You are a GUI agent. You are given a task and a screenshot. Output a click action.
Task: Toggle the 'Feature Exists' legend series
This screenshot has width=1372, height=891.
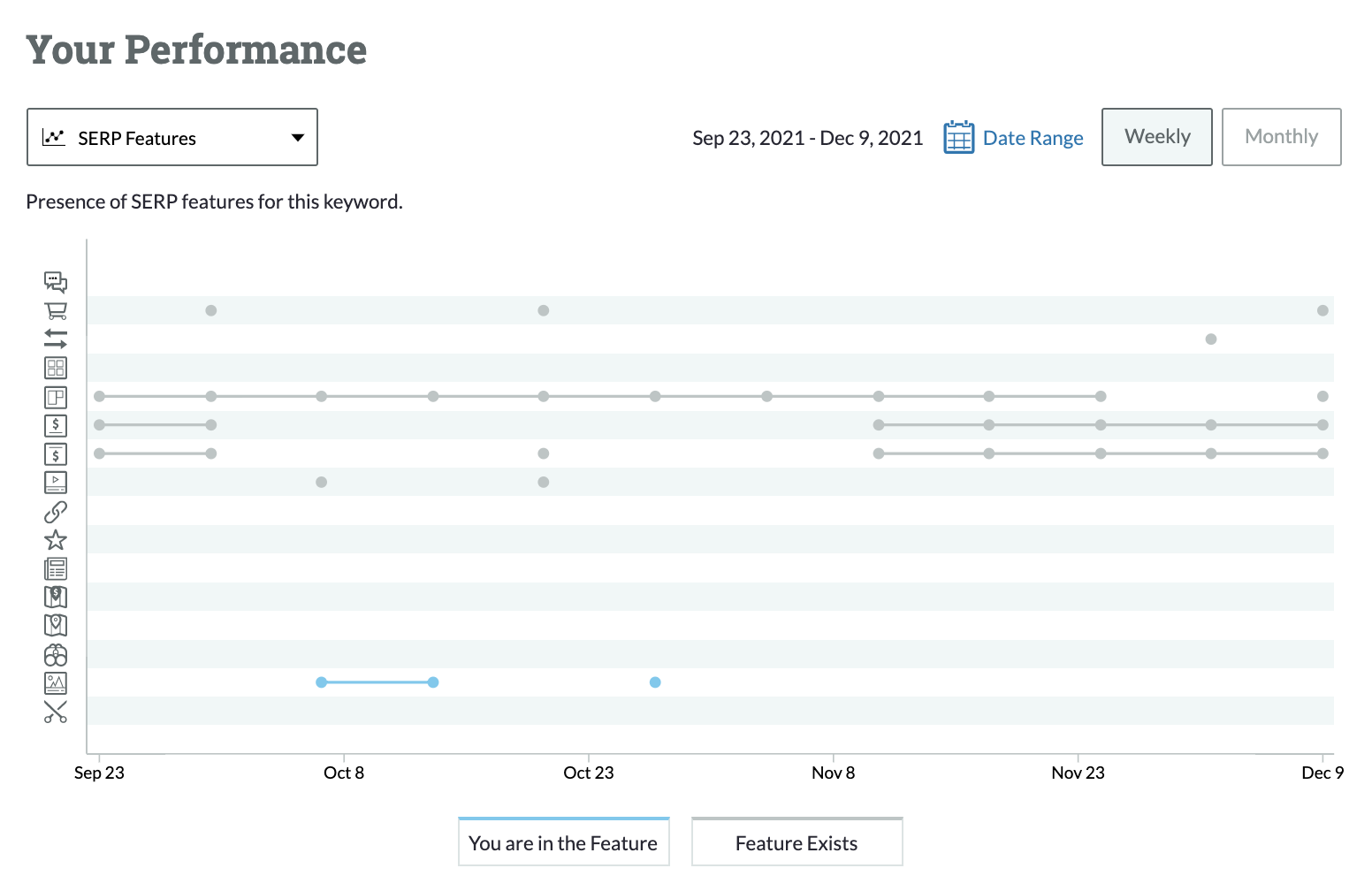coord(797,842)
